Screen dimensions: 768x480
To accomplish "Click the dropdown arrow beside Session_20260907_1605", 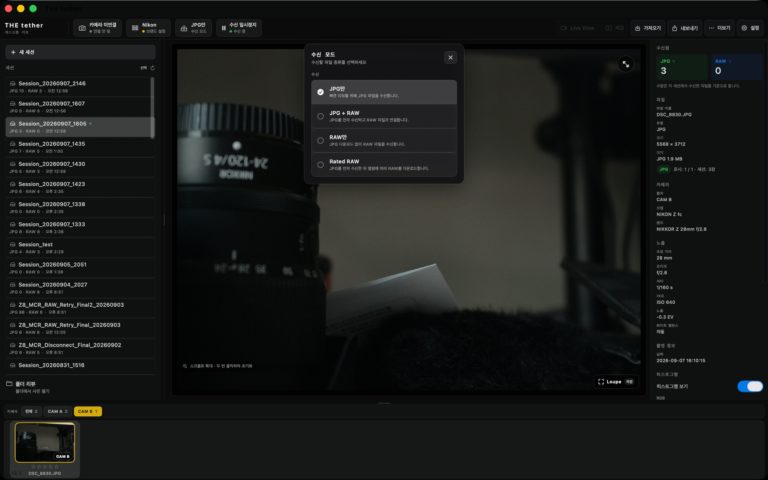I will click(91, 124).
